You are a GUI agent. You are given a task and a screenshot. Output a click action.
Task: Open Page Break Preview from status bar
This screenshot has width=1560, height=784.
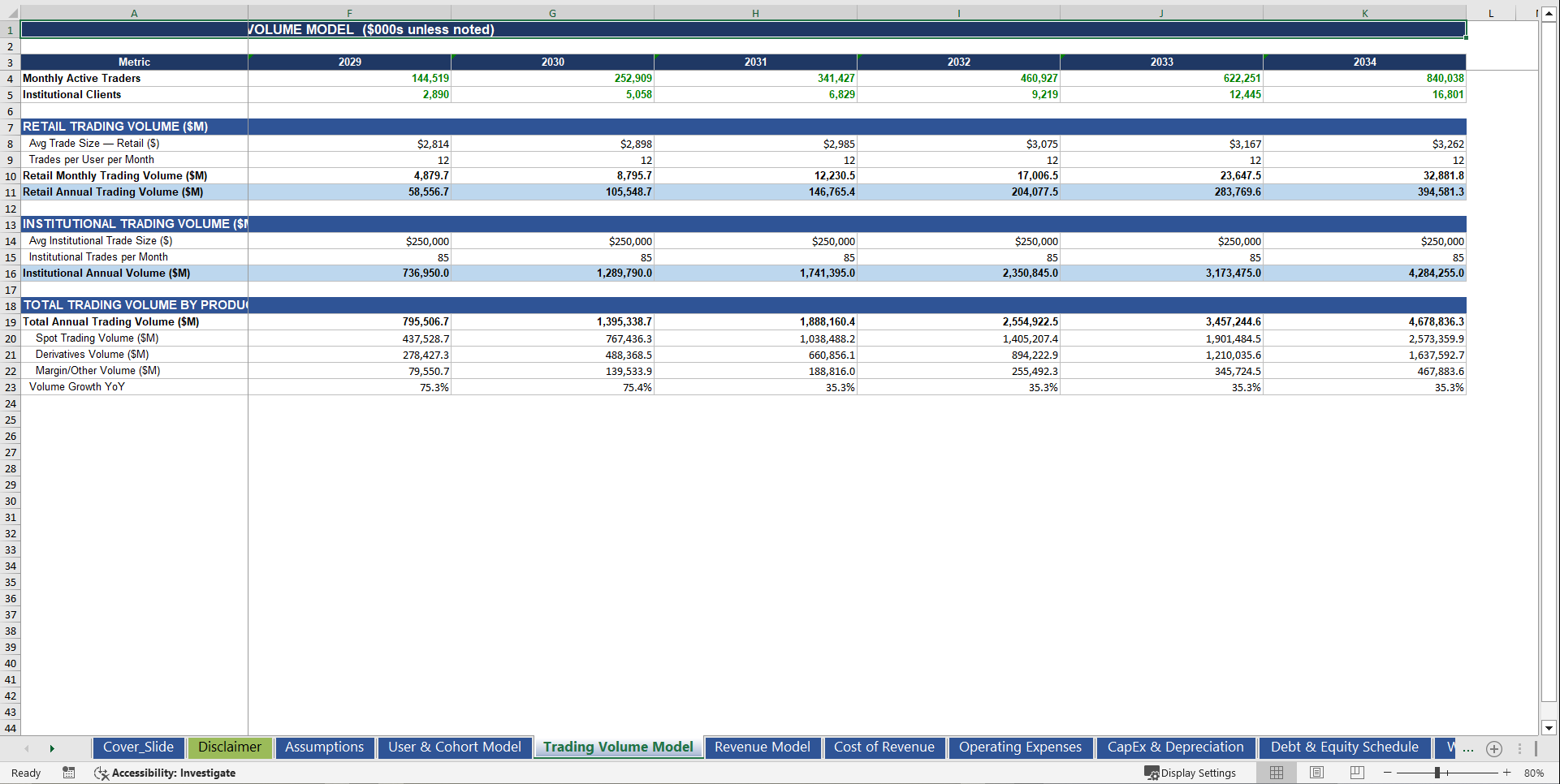pos(1357,773)
